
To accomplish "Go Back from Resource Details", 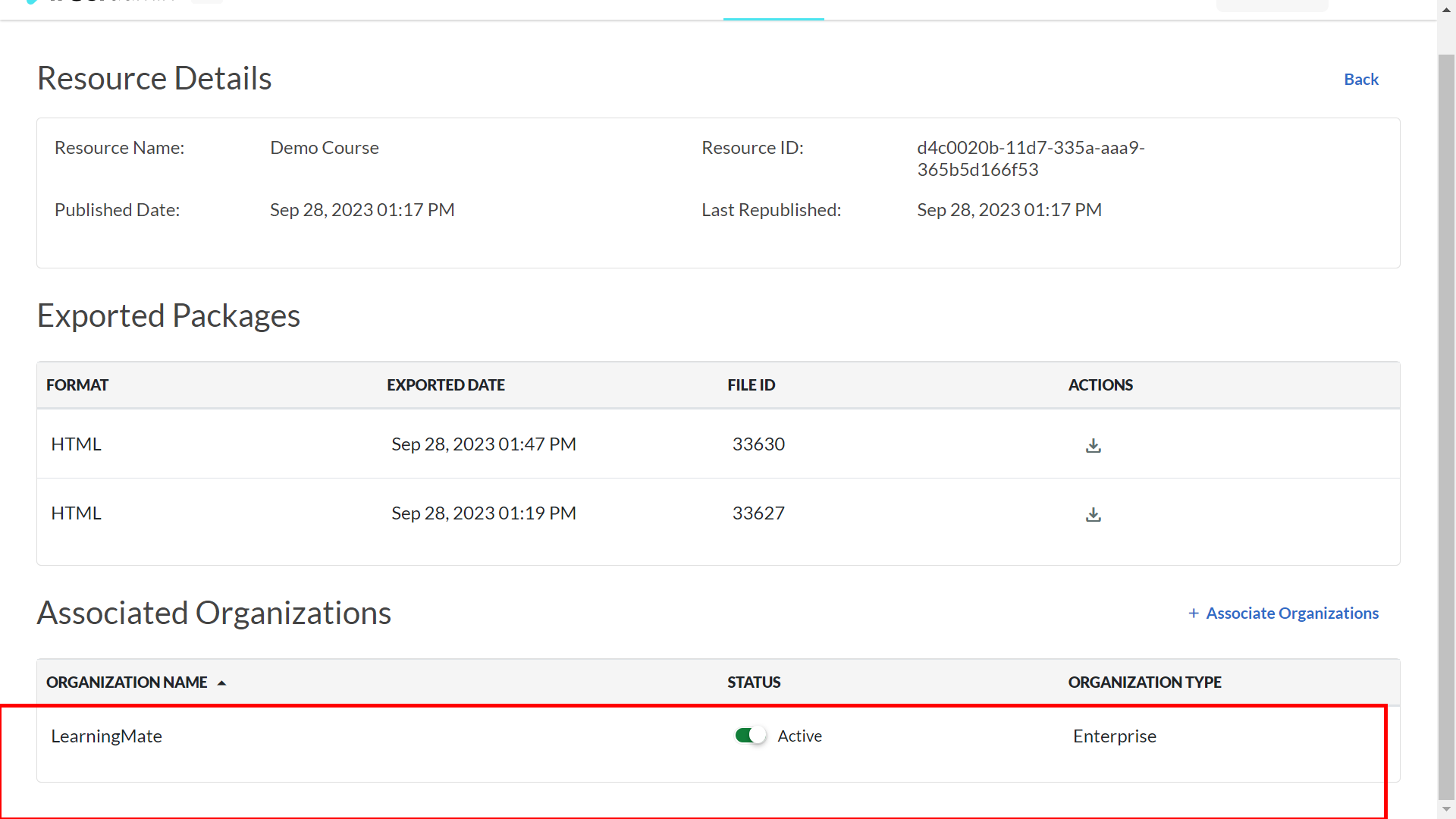I will [x=1360, y=79].
